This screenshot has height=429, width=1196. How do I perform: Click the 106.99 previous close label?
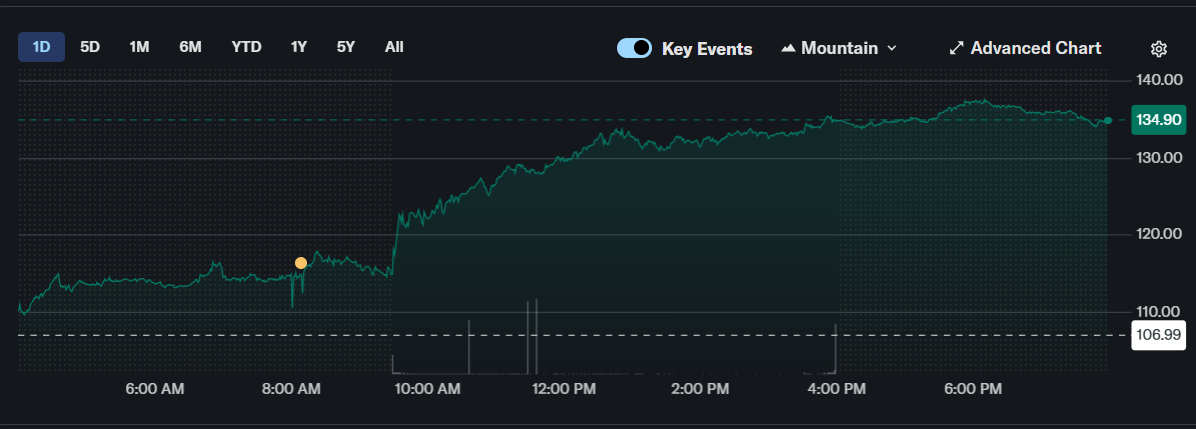[1157, 334]
